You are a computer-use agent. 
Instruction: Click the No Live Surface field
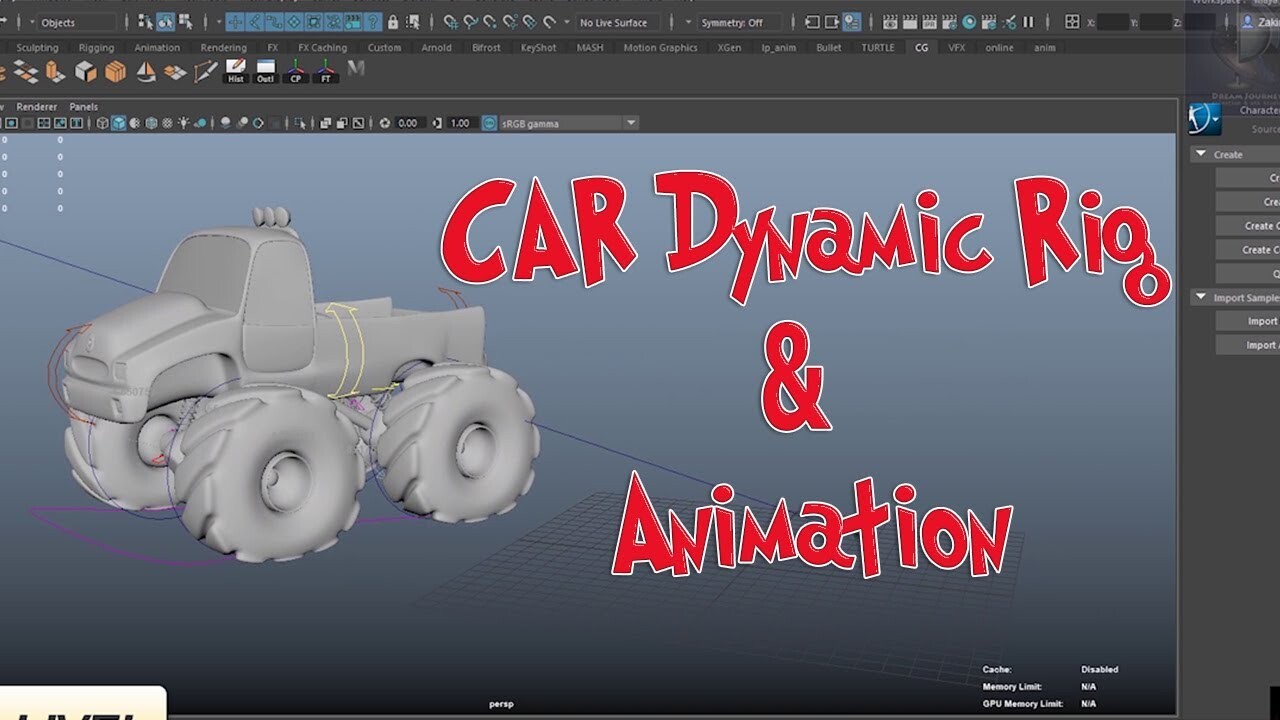[x=615, y=21]
